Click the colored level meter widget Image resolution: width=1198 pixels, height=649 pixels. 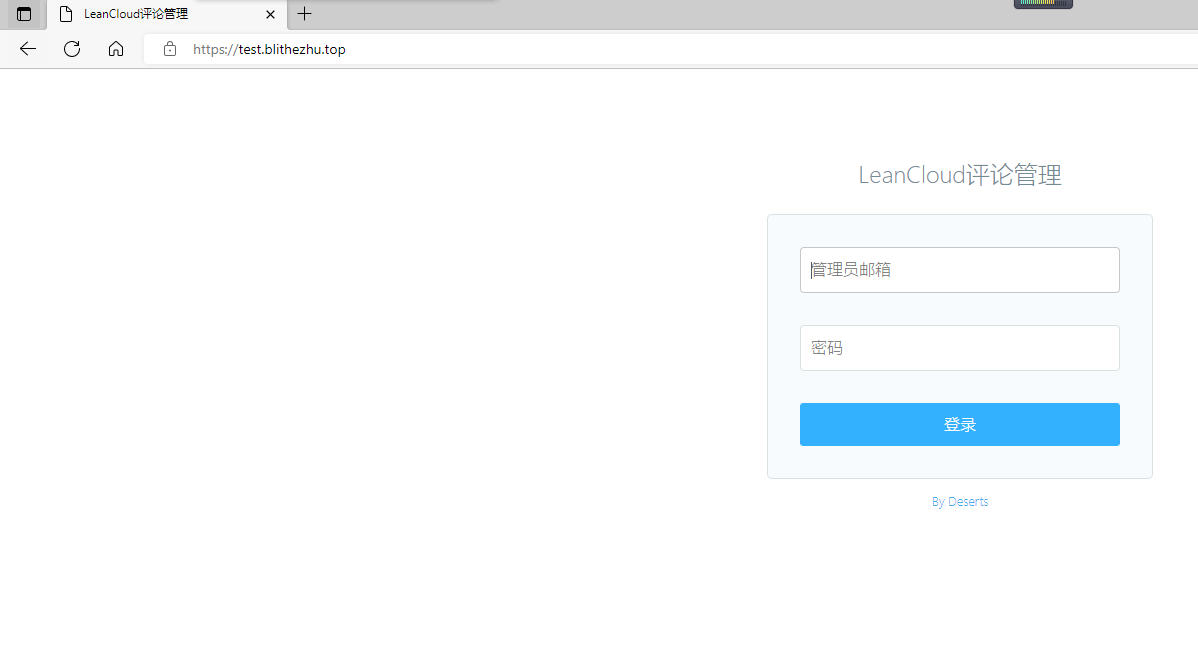click(x=1043, y=4)
